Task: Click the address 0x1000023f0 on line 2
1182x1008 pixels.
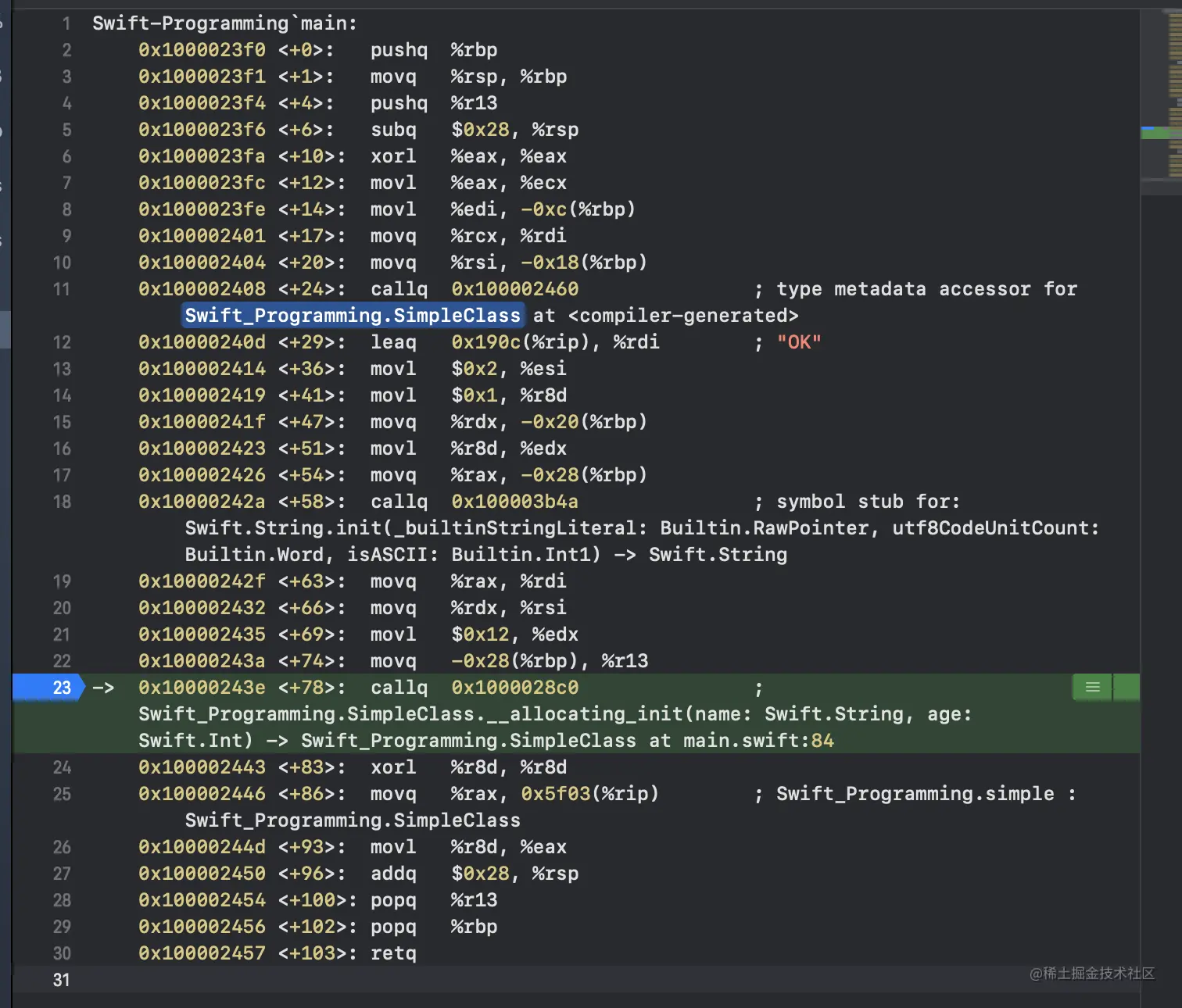Action: click(202, 50)
